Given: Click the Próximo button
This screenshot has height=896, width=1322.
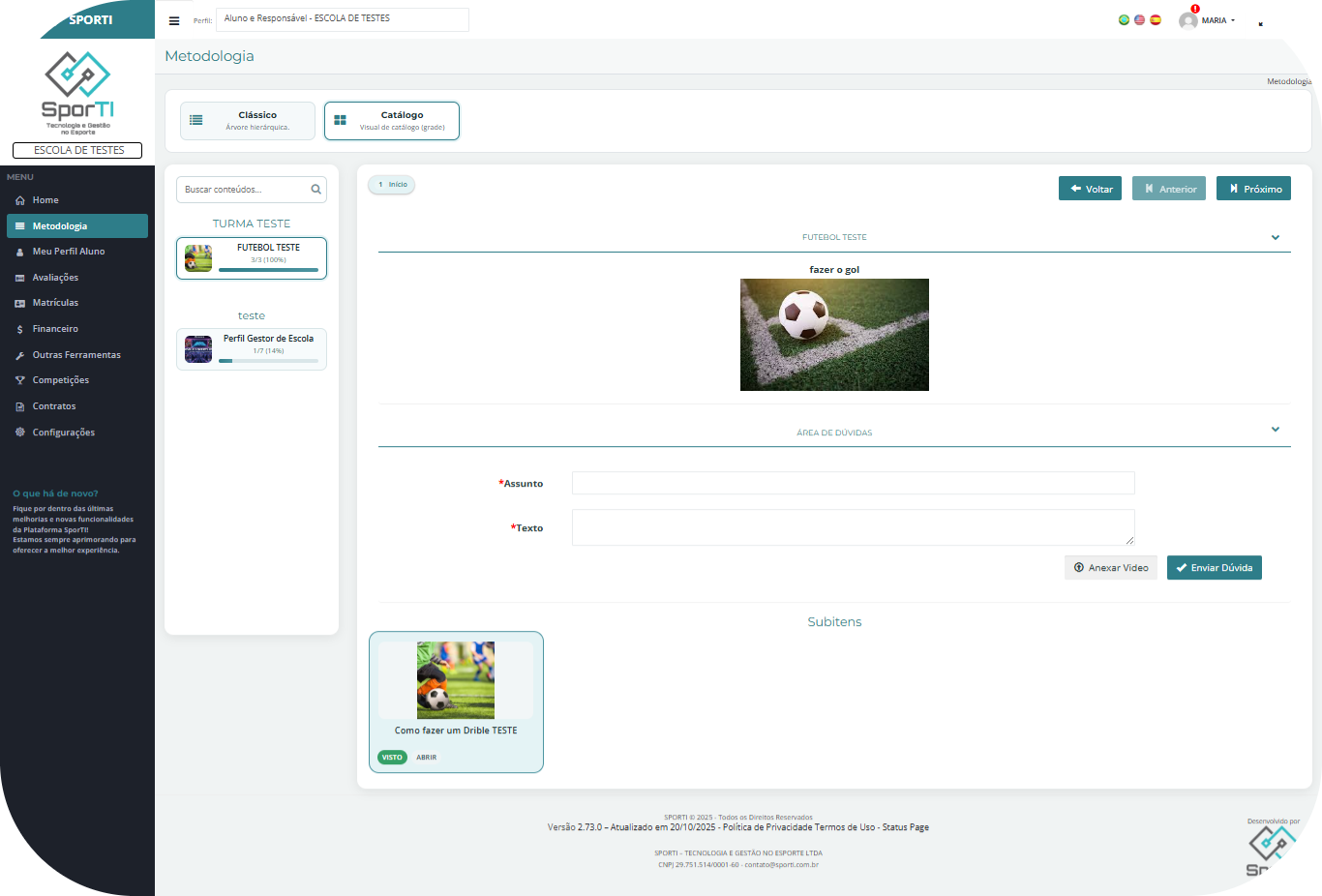Looking at the screenshot, I should coord(1253,189).
